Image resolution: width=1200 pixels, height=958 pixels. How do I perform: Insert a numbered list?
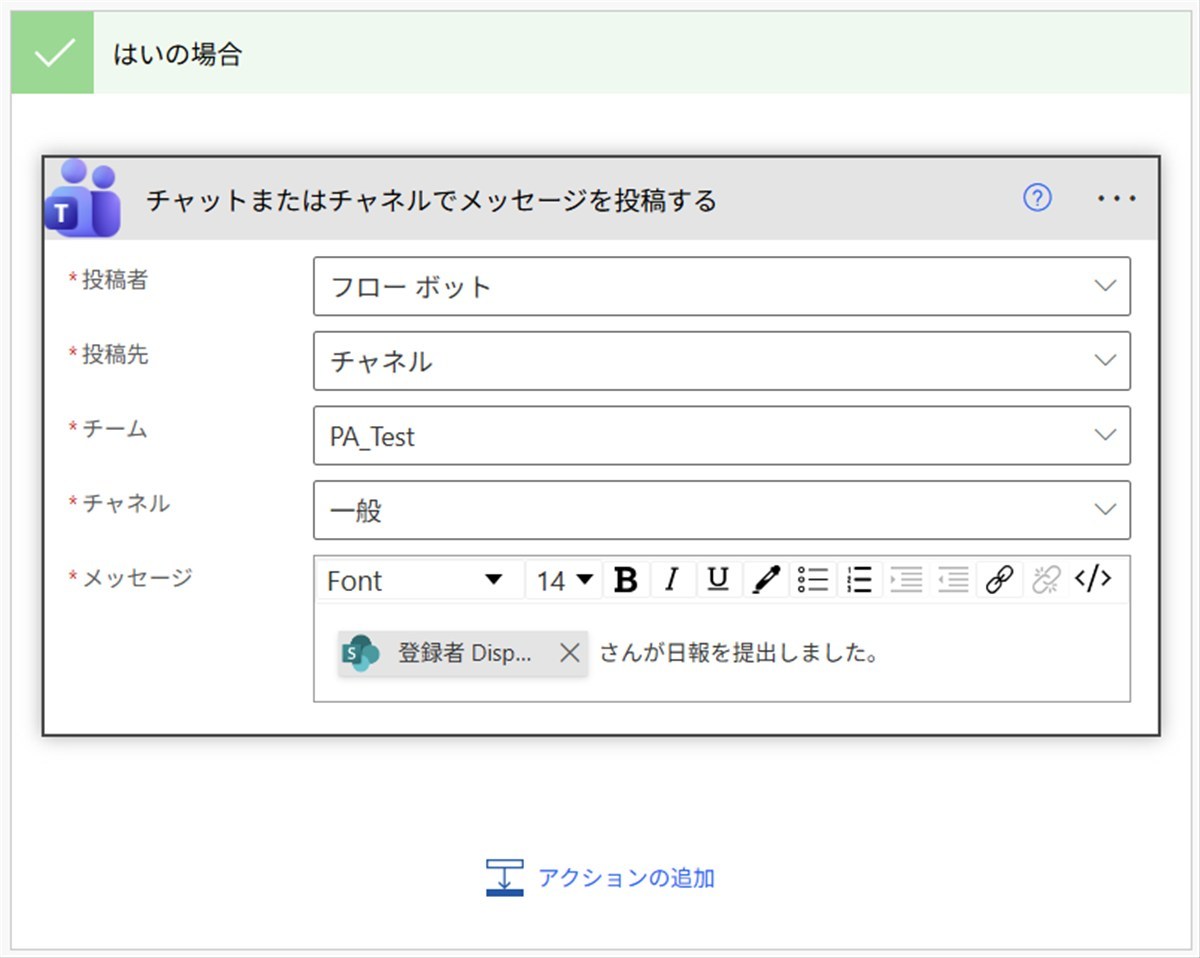pyautogui.click(x=859, y=580)
